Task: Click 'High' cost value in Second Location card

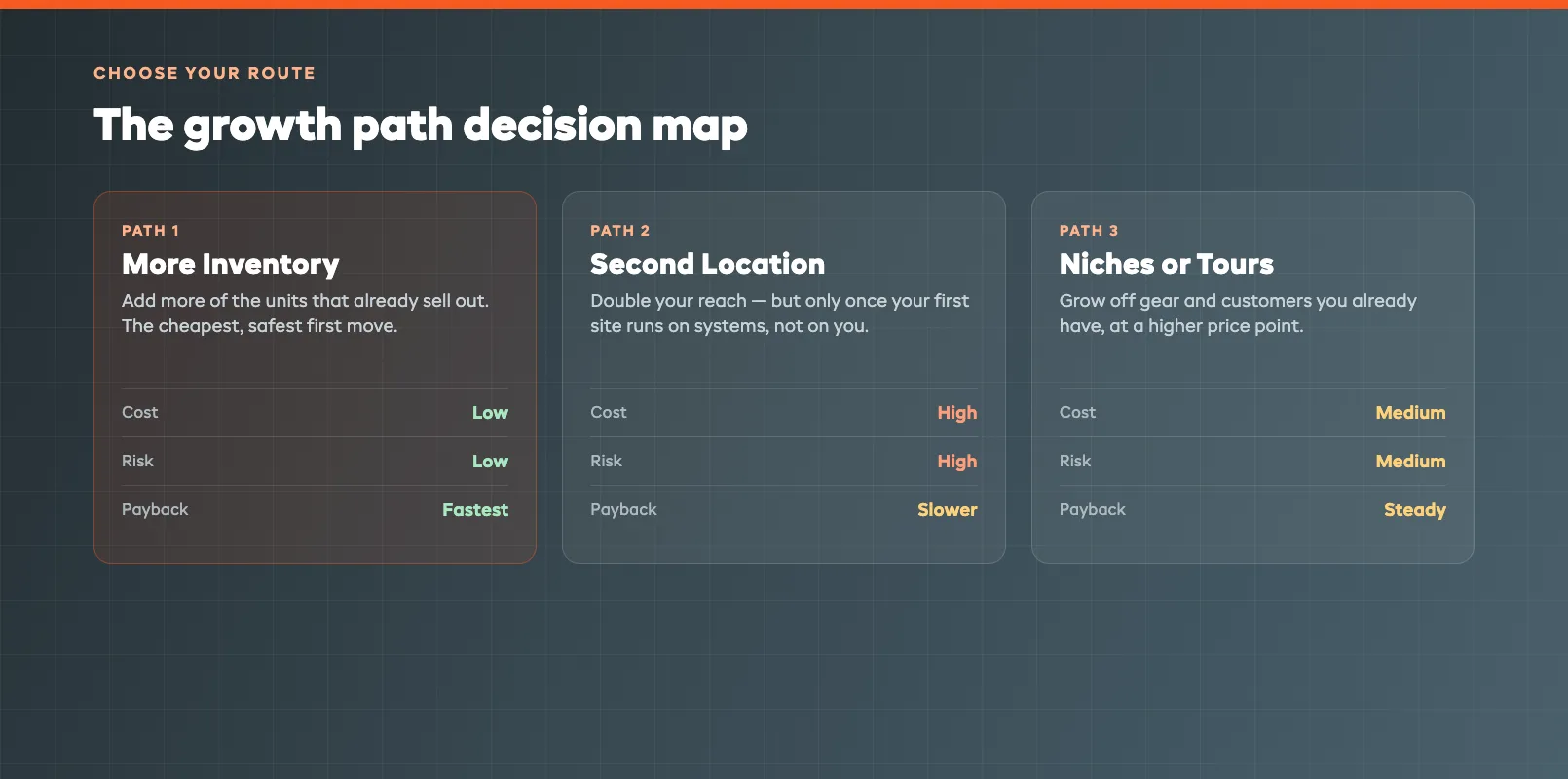Action: tap(957, 413)
